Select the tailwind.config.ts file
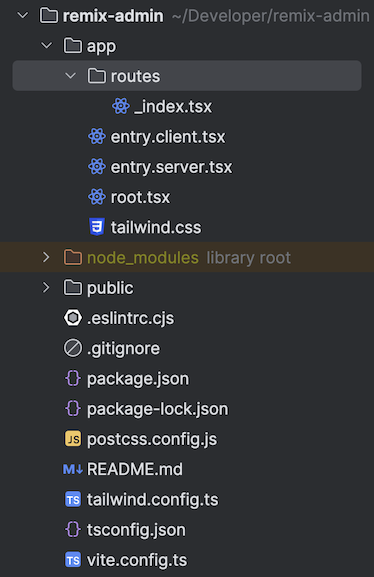Image resolution: width=374 pixels, height=577 pixels. pyautogui.click(x=152, y=500)
